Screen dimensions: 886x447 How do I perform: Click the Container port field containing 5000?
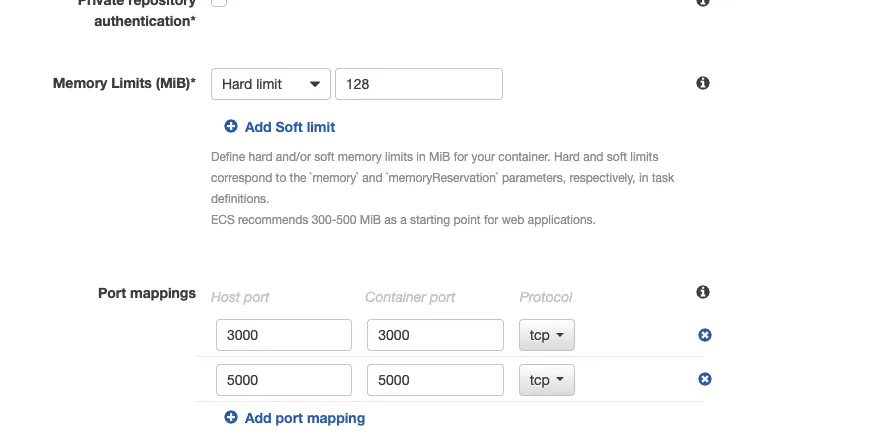[x=435, y=380]
